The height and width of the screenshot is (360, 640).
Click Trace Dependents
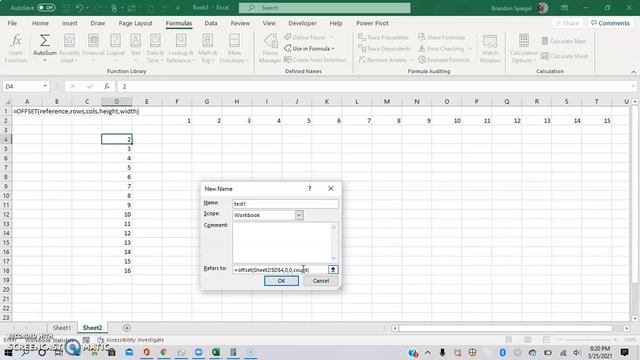pos(384,49)
